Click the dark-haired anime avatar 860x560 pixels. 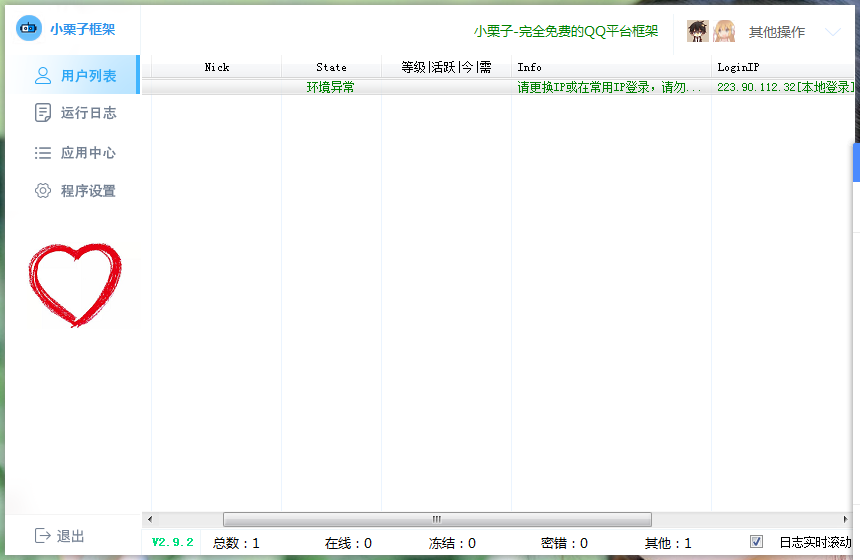click(x=698, y=31)
